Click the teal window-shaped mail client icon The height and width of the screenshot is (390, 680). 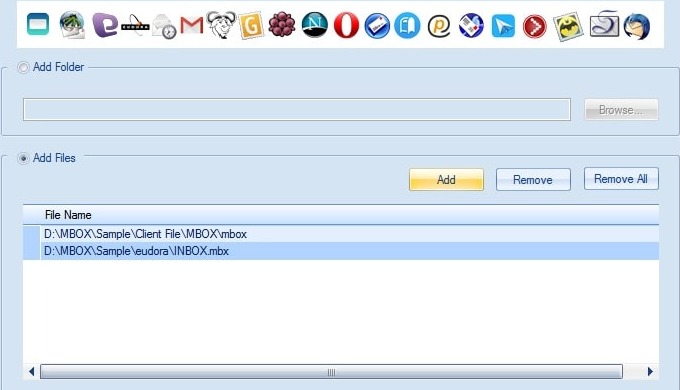point(38,25)
